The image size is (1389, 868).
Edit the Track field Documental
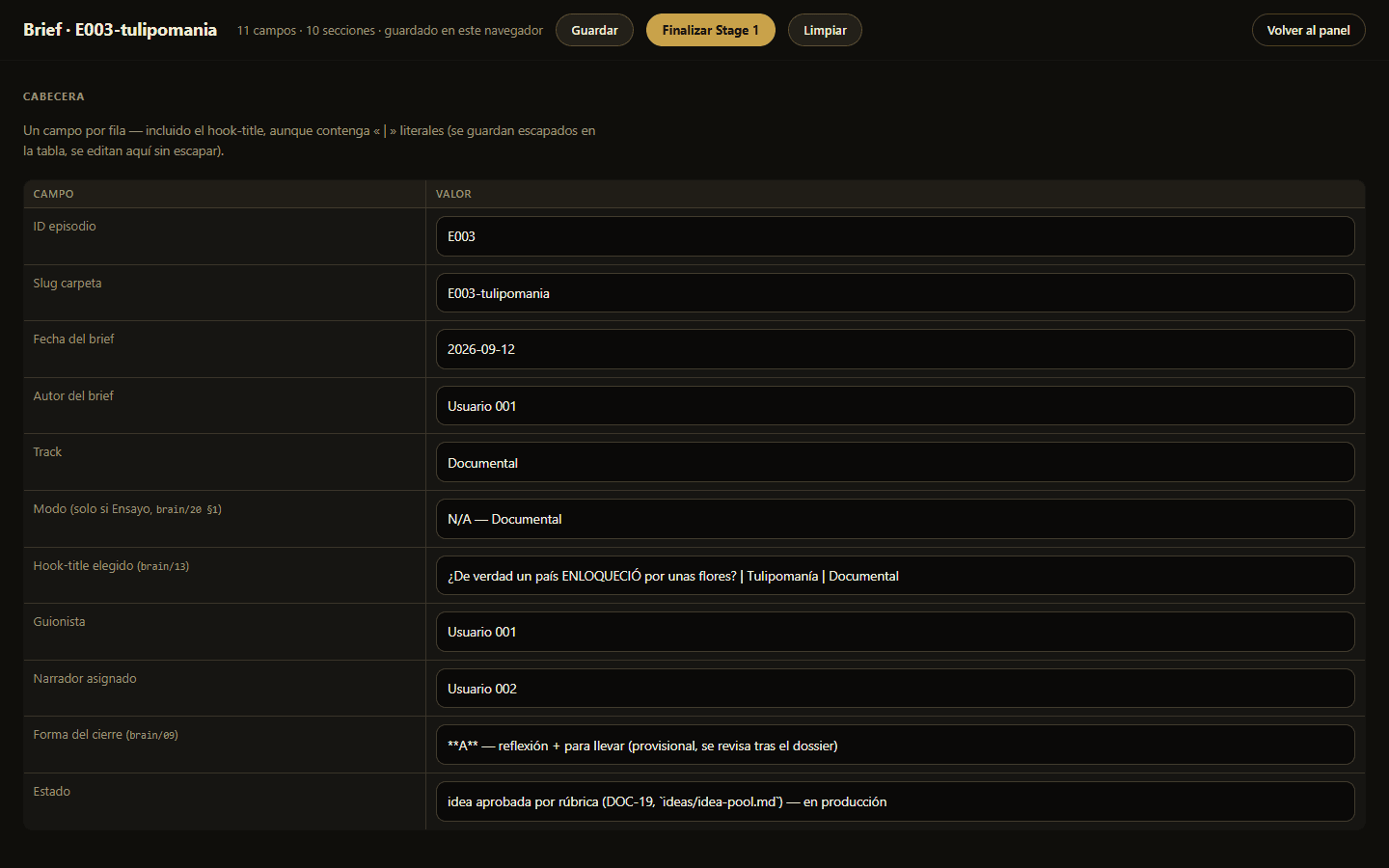point(895,463)
